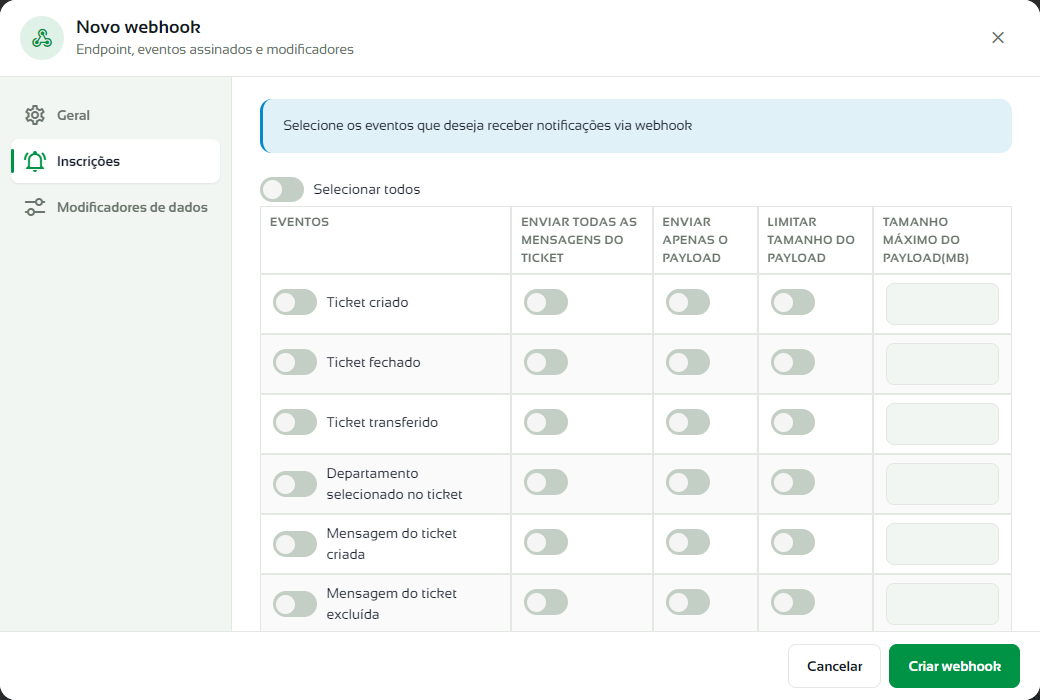Screen dimensions: 1040x700
Task: Enable Mensagem do ticket excluída event
Action: (x=295, y=604)
